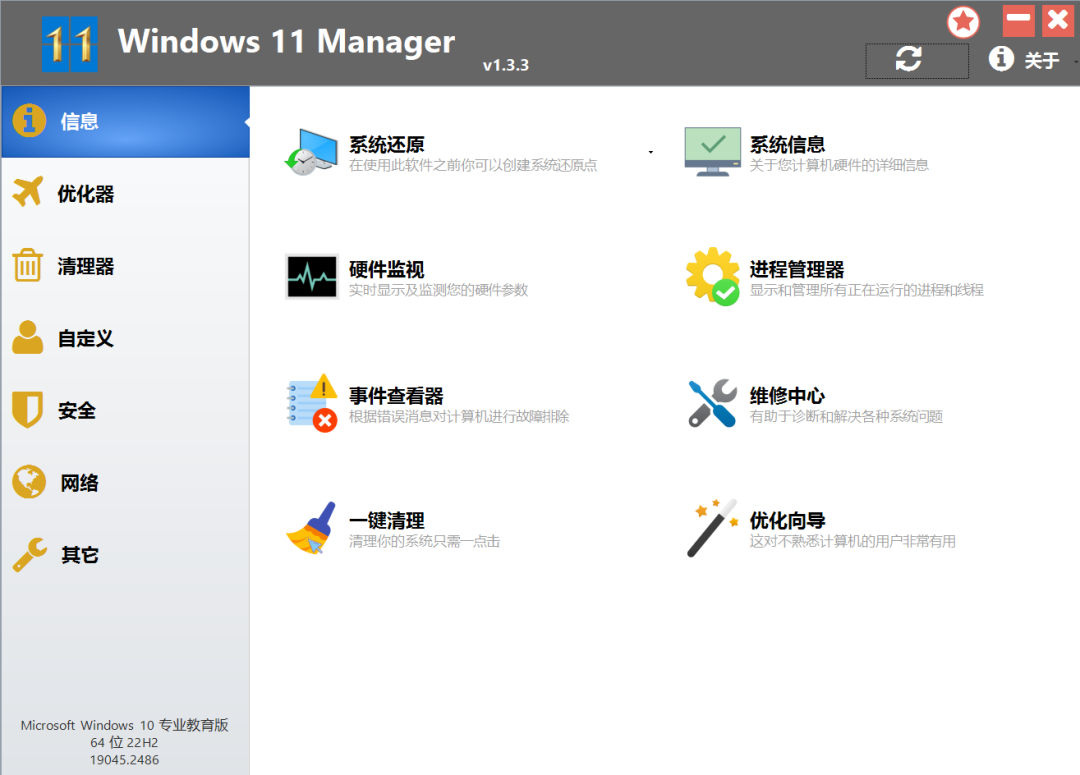The image size is (1080, 775).
Task: Go to the 安全 sidebar tab
Action: (125, 411)
